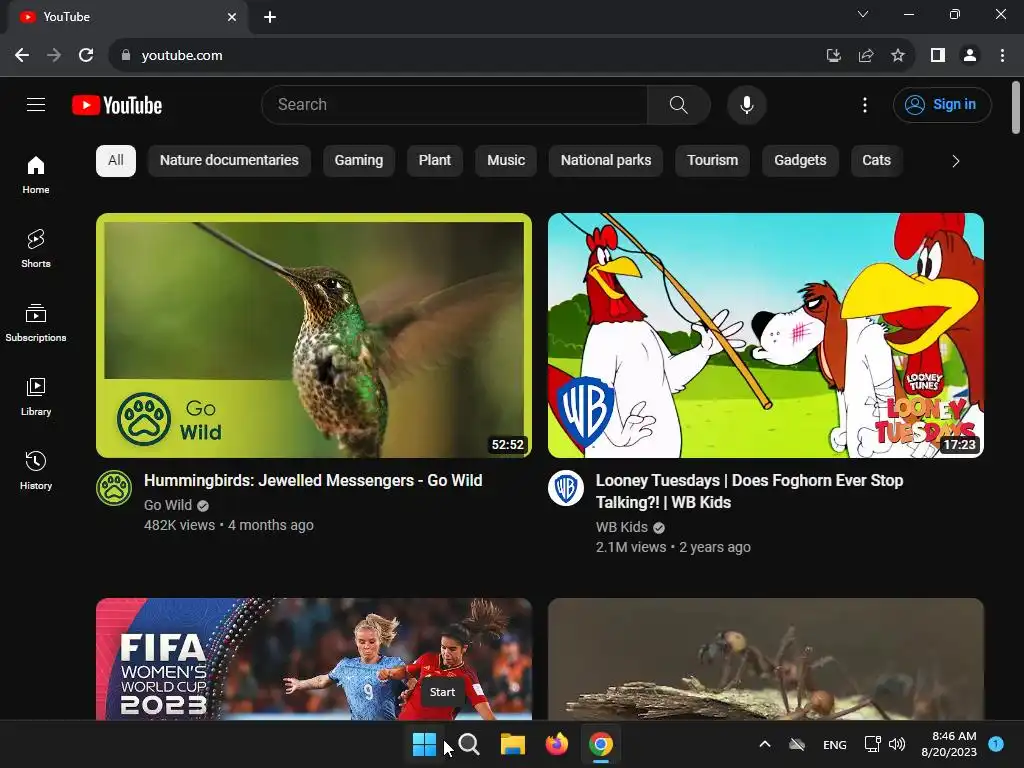Start voice search with the microphone icon
Screen dimensions: 1024x768
coord(746,104)
